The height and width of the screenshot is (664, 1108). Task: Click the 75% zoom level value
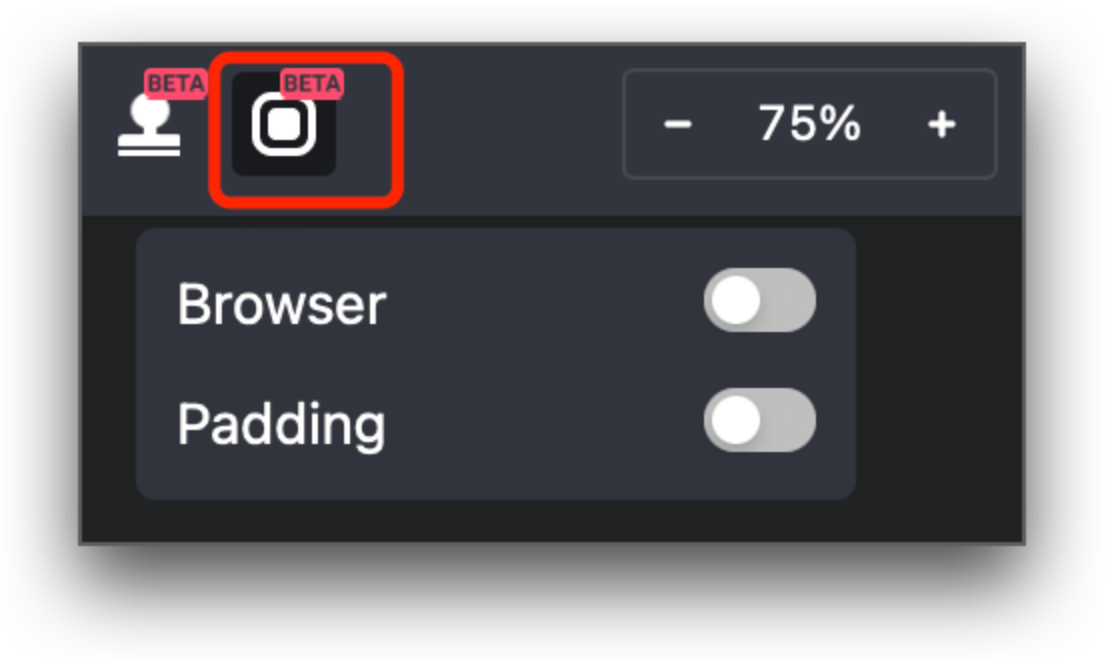coord(810,124)
